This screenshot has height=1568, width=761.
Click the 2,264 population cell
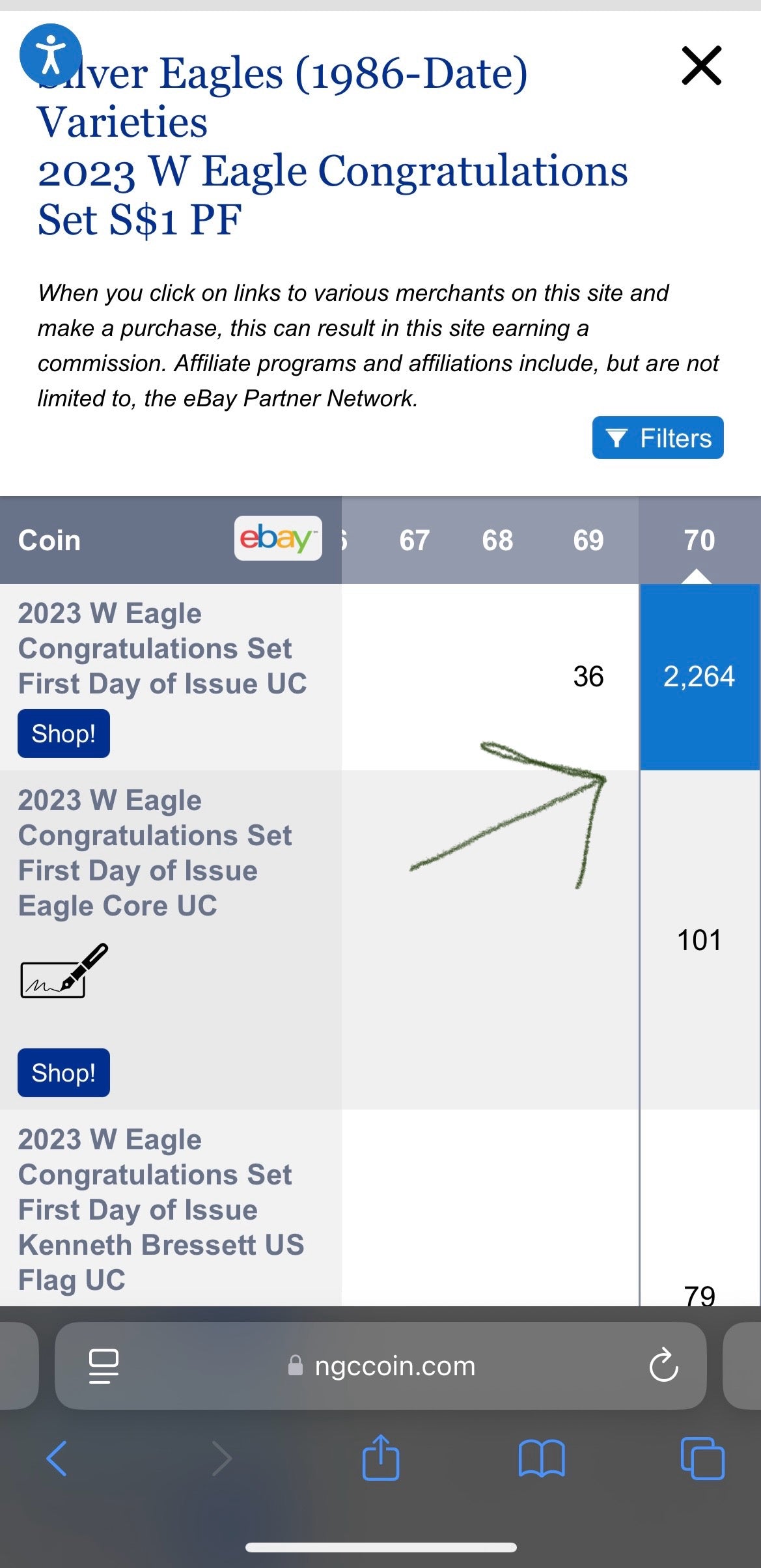point(699,677)
